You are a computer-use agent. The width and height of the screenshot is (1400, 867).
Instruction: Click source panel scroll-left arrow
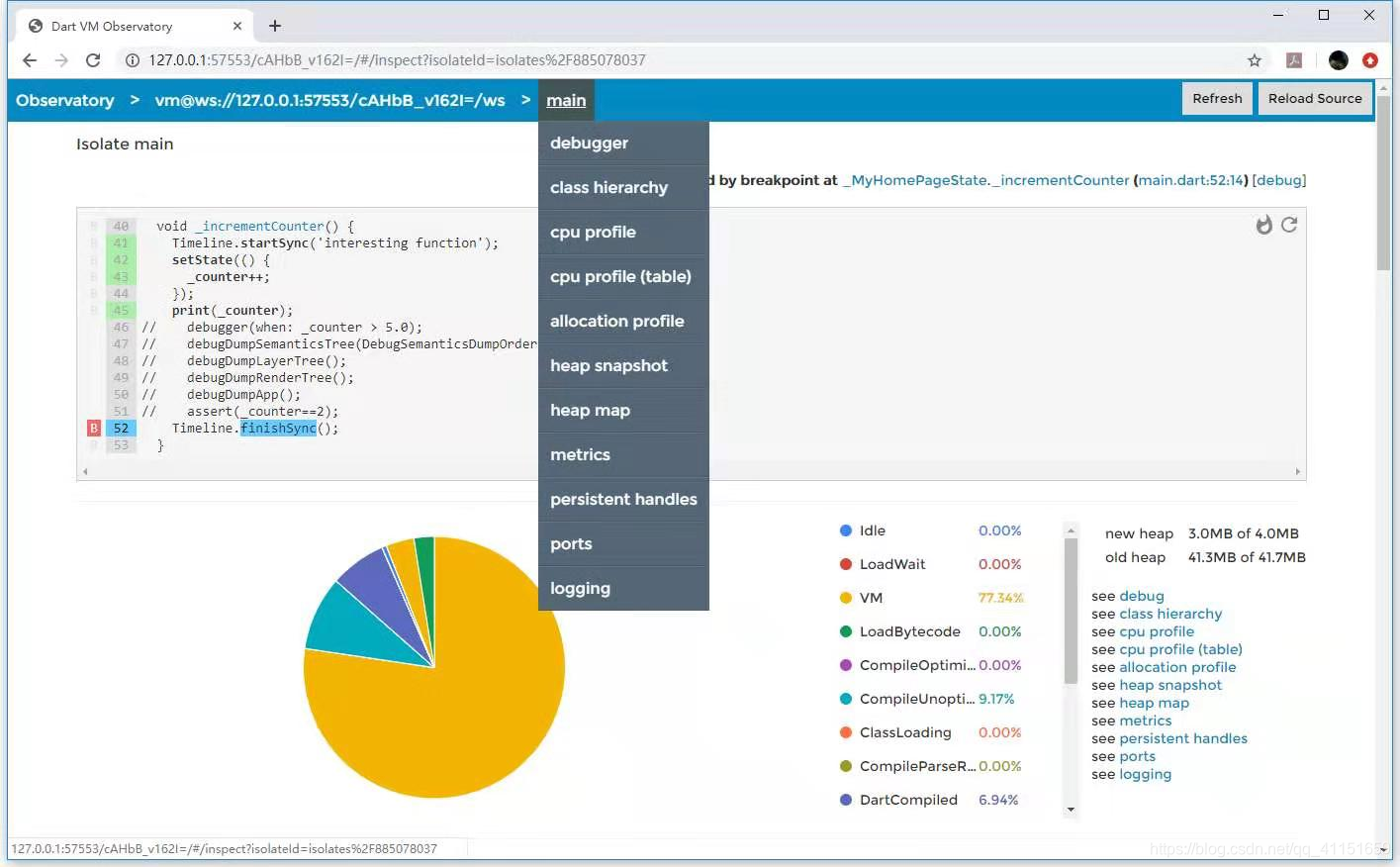[85, 471]
